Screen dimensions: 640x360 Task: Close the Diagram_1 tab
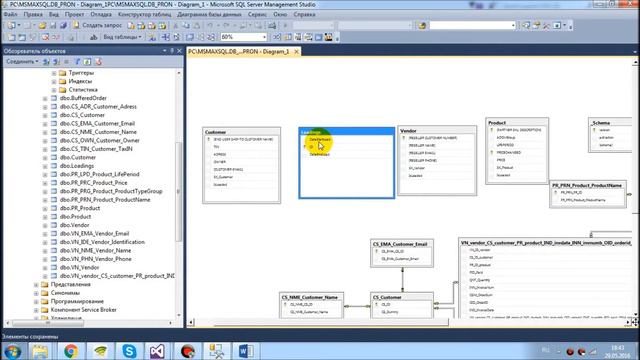[297, 51]
